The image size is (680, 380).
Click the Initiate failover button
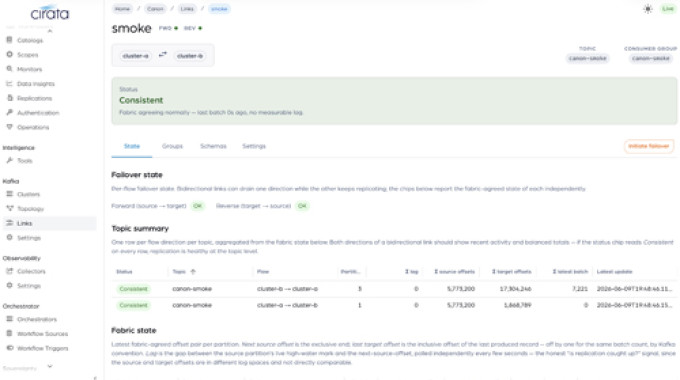649,146
